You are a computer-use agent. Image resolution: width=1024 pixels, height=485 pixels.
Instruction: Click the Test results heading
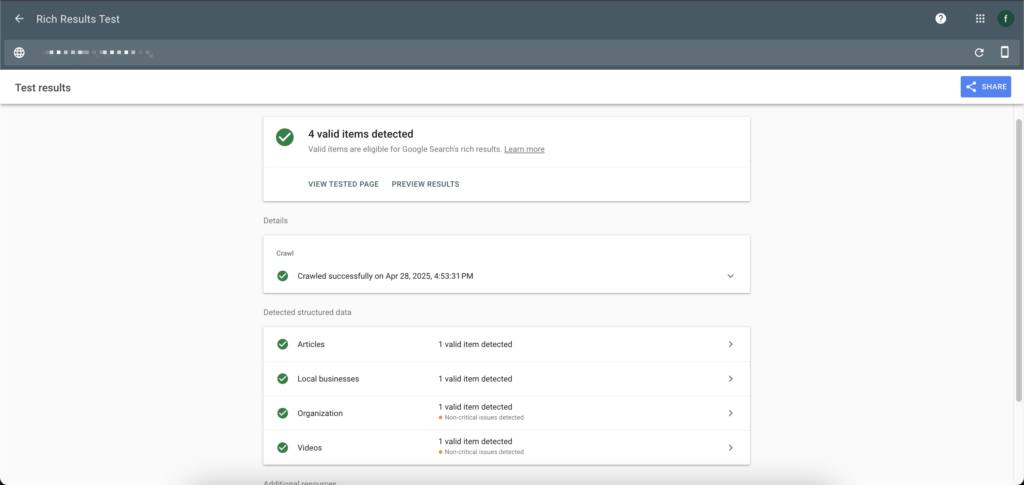(x=43, y=87)
